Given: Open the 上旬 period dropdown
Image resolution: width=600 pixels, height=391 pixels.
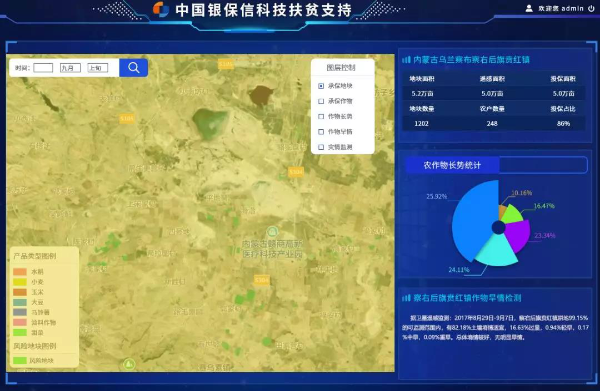Looking at the screenshot, I should click(98, 68).
